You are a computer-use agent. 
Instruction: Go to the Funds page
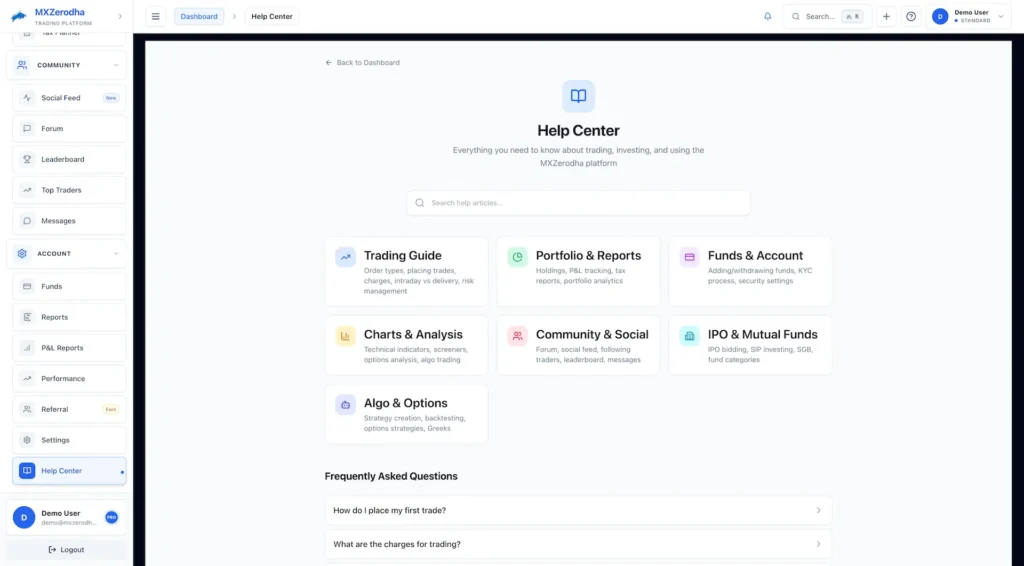click(69, 286)
